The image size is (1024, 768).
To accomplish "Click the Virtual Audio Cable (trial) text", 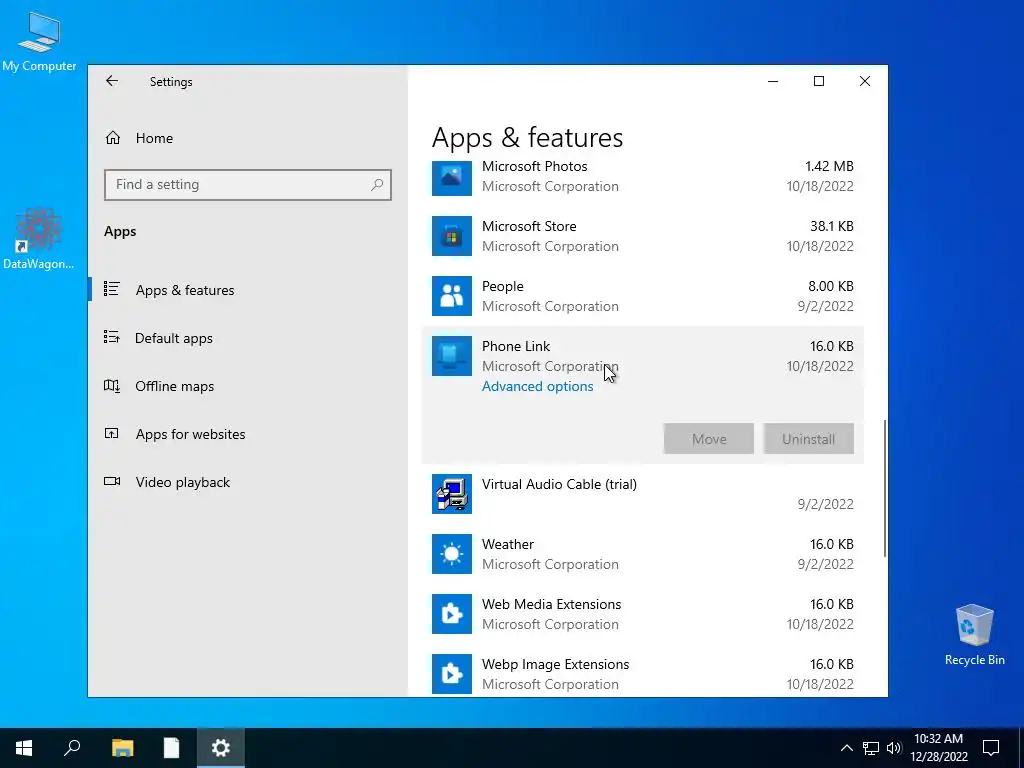I will [559, 485].
